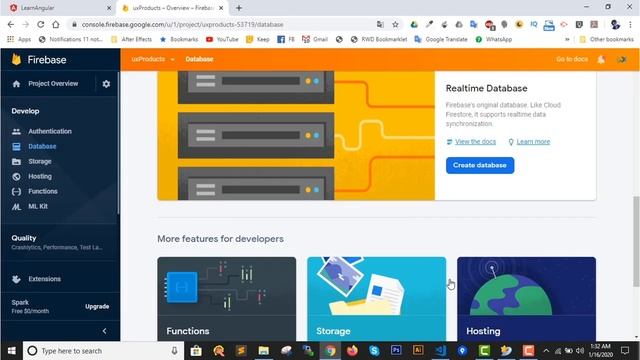Open the Apps bookmark shortcut

[x=19, y=39]
